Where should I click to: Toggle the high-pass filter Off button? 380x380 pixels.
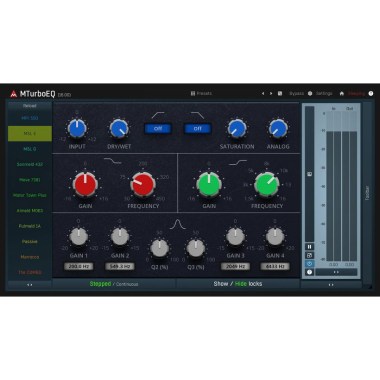point(158,129)
